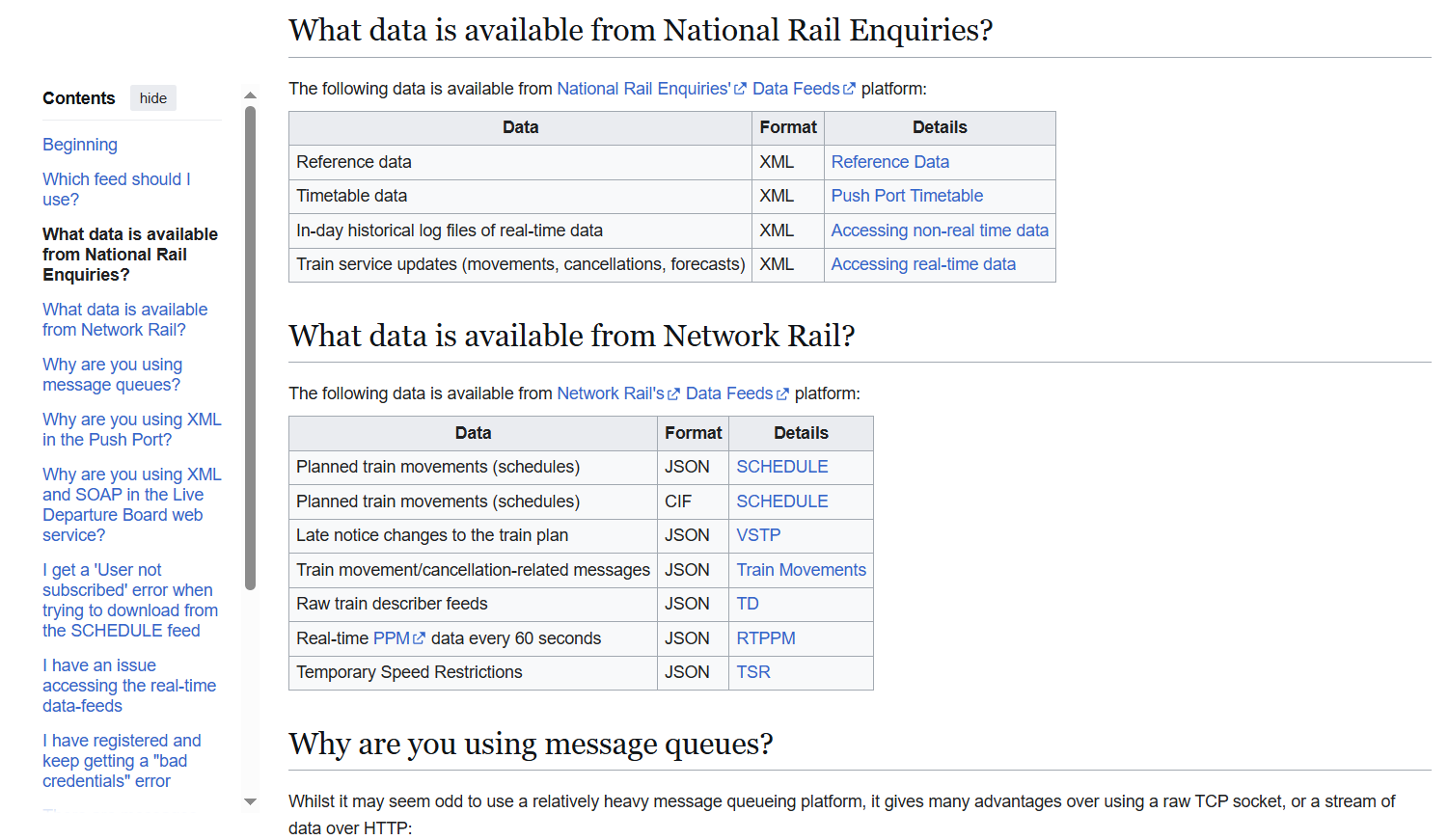Open Data Feeds link after Network Rail's

pyautogui.click(x=730, y=393)
